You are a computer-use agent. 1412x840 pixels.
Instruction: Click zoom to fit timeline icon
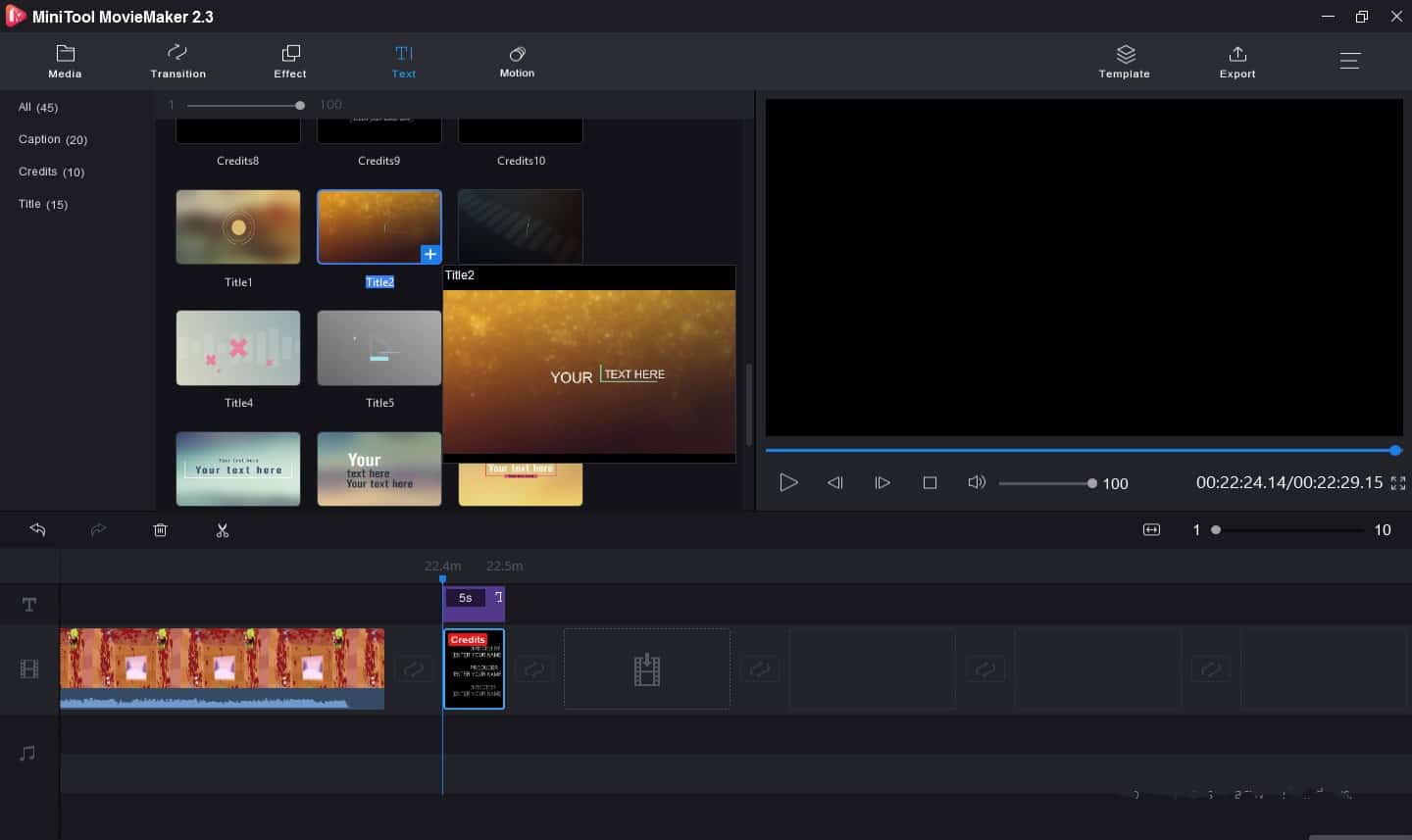point(1151,529)
